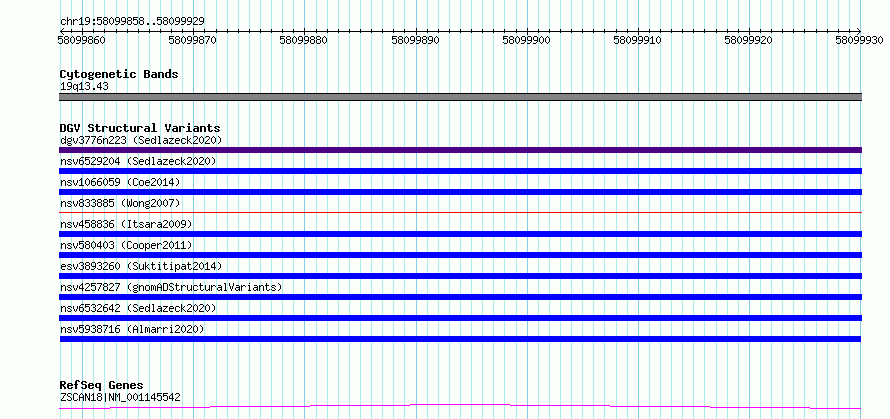Open variant dgv3776n223 (Sedlazeck2020) label
The image size is (890, 419).
point(141,140)
